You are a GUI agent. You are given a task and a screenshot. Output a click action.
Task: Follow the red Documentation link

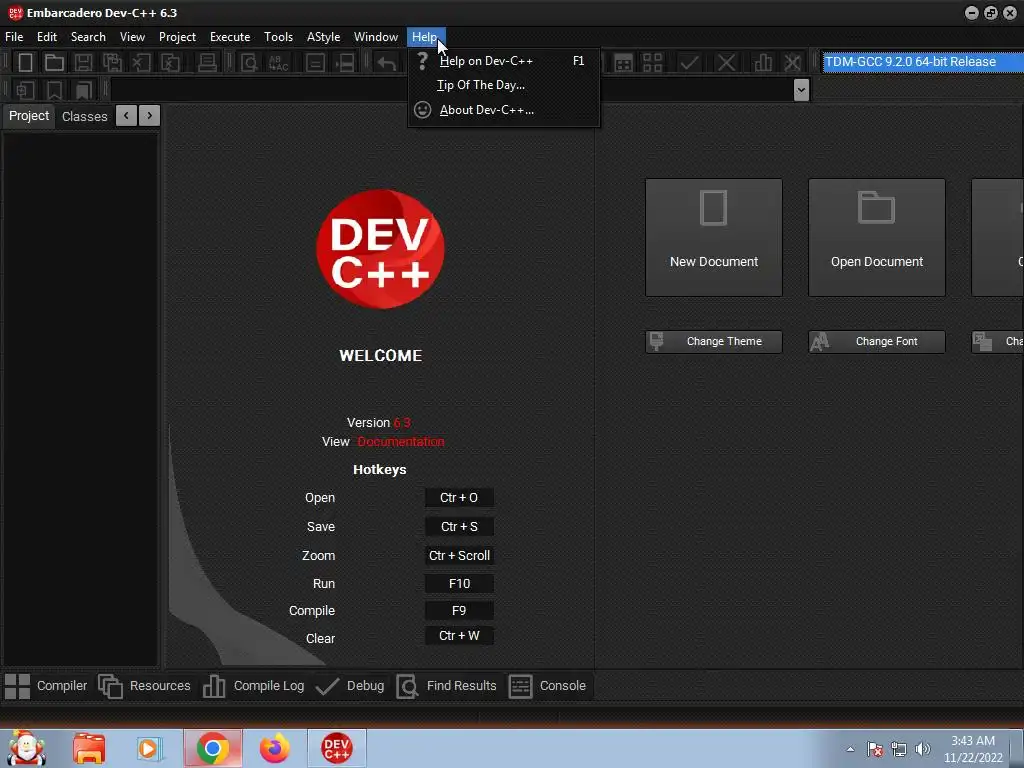click(x=400, y=441)
